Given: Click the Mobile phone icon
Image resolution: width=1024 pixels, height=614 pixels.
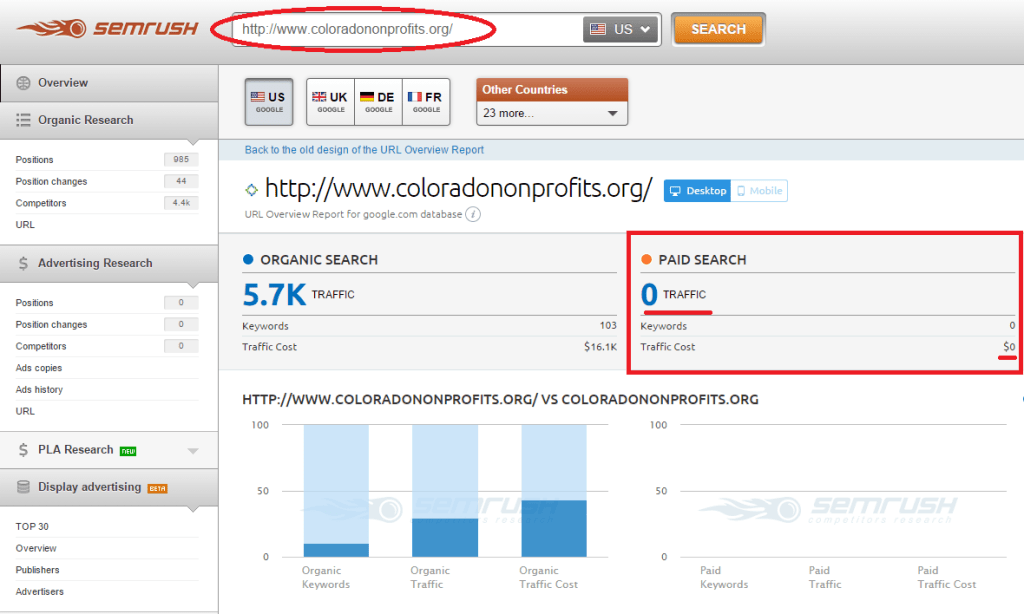Looking at the screenshot, I should (x=741, y=191).
